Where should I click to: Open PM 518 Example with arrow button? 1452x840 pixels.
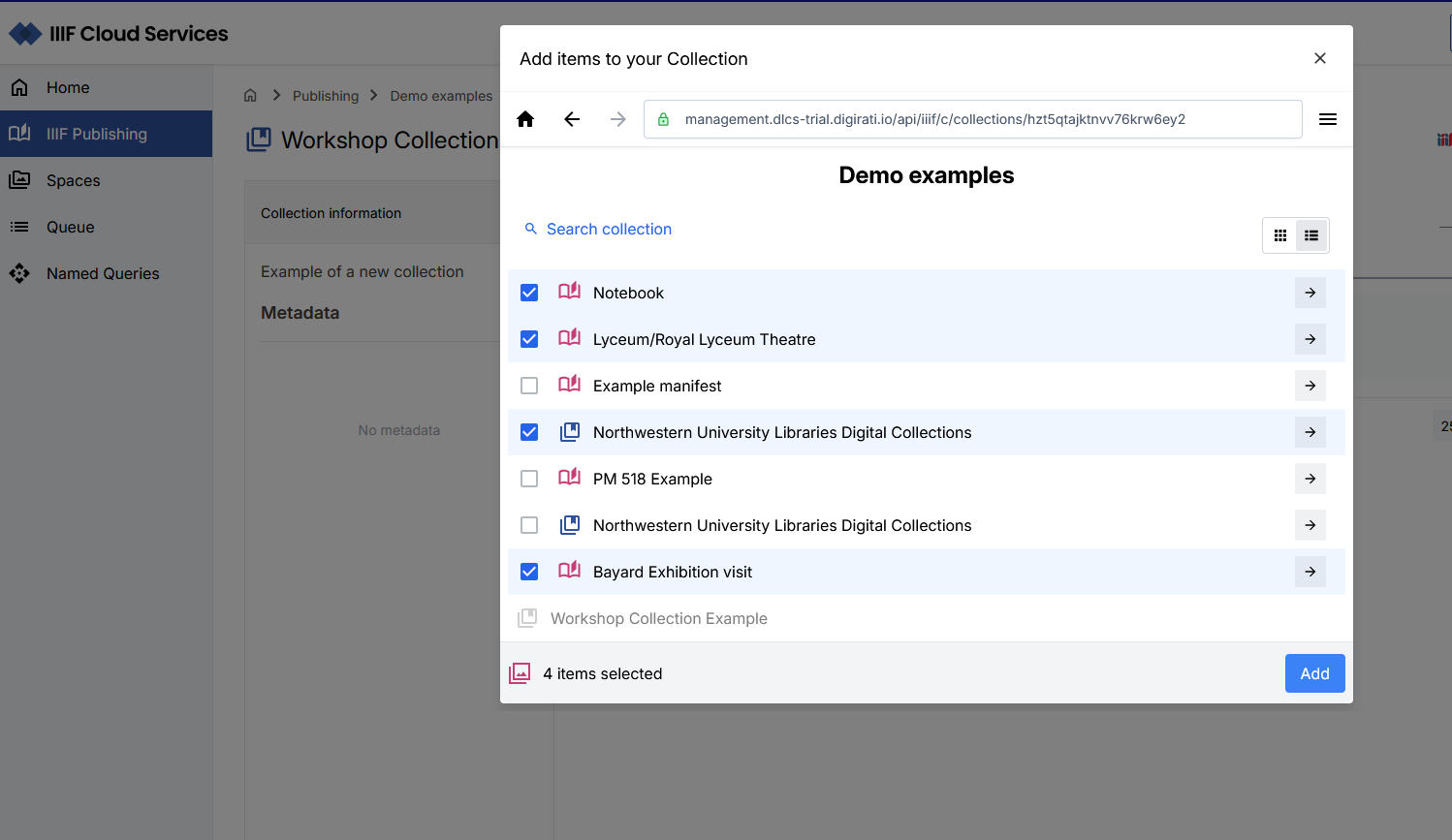coord(1310,479)
